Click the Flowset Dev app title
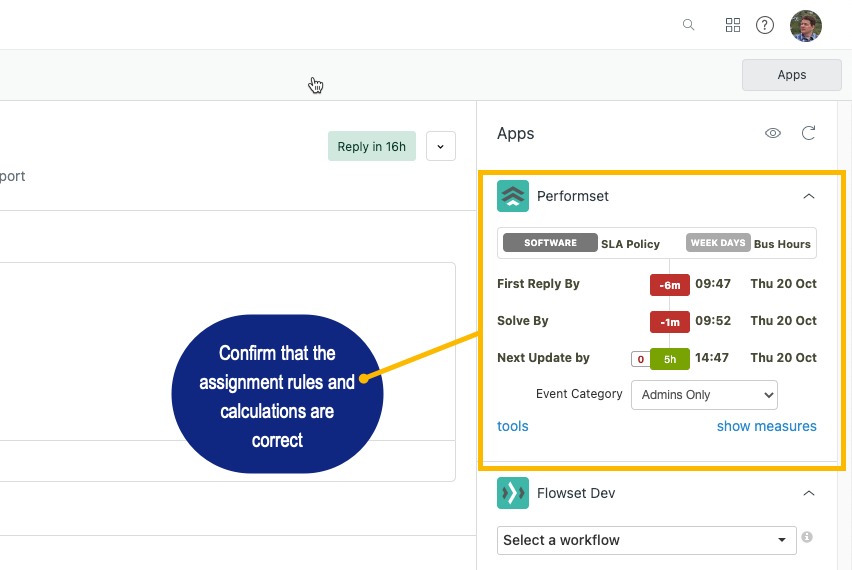852x570 pixels. pyautogui.click(x=576, y=493)
